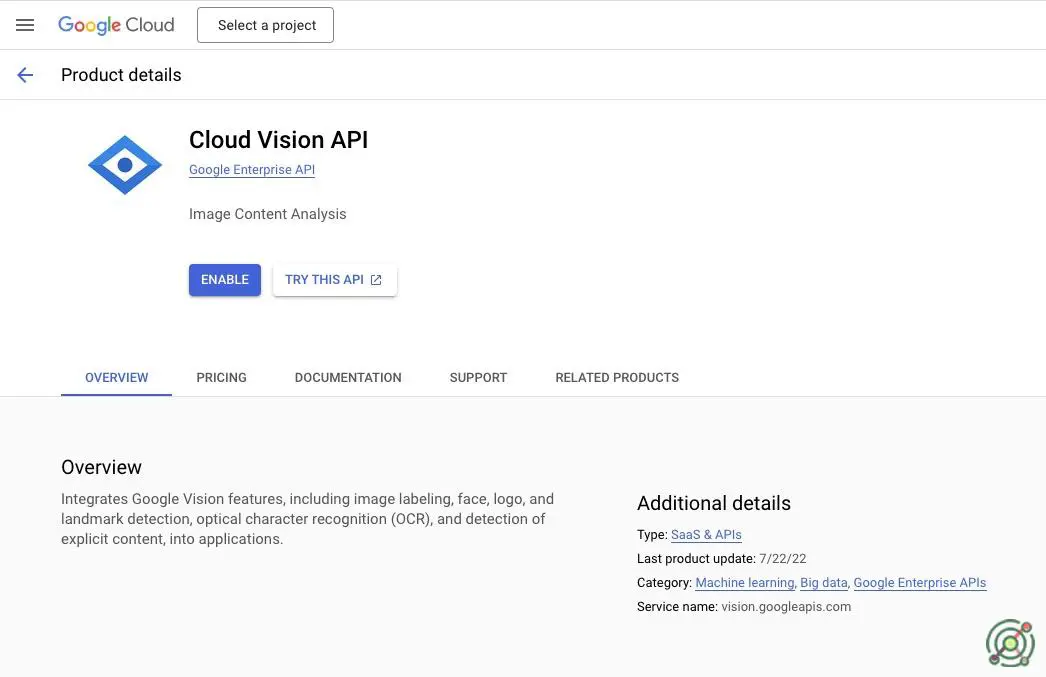Image resolution: width=1046 pixels, height=677 pixels.
Task: Click the external link icon on Try This API
Action: coord(376,280)
